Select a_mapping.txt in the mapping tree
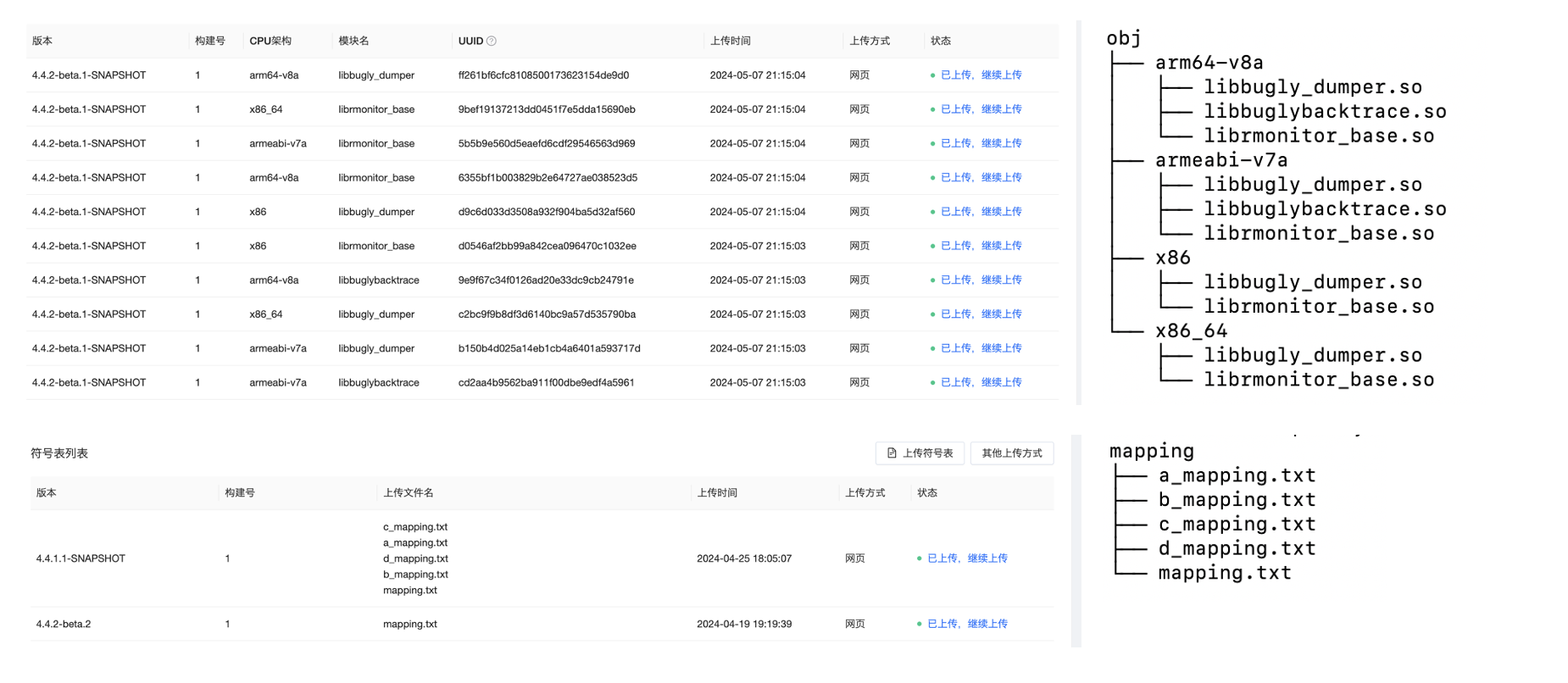 click(x=1237, y=475)
